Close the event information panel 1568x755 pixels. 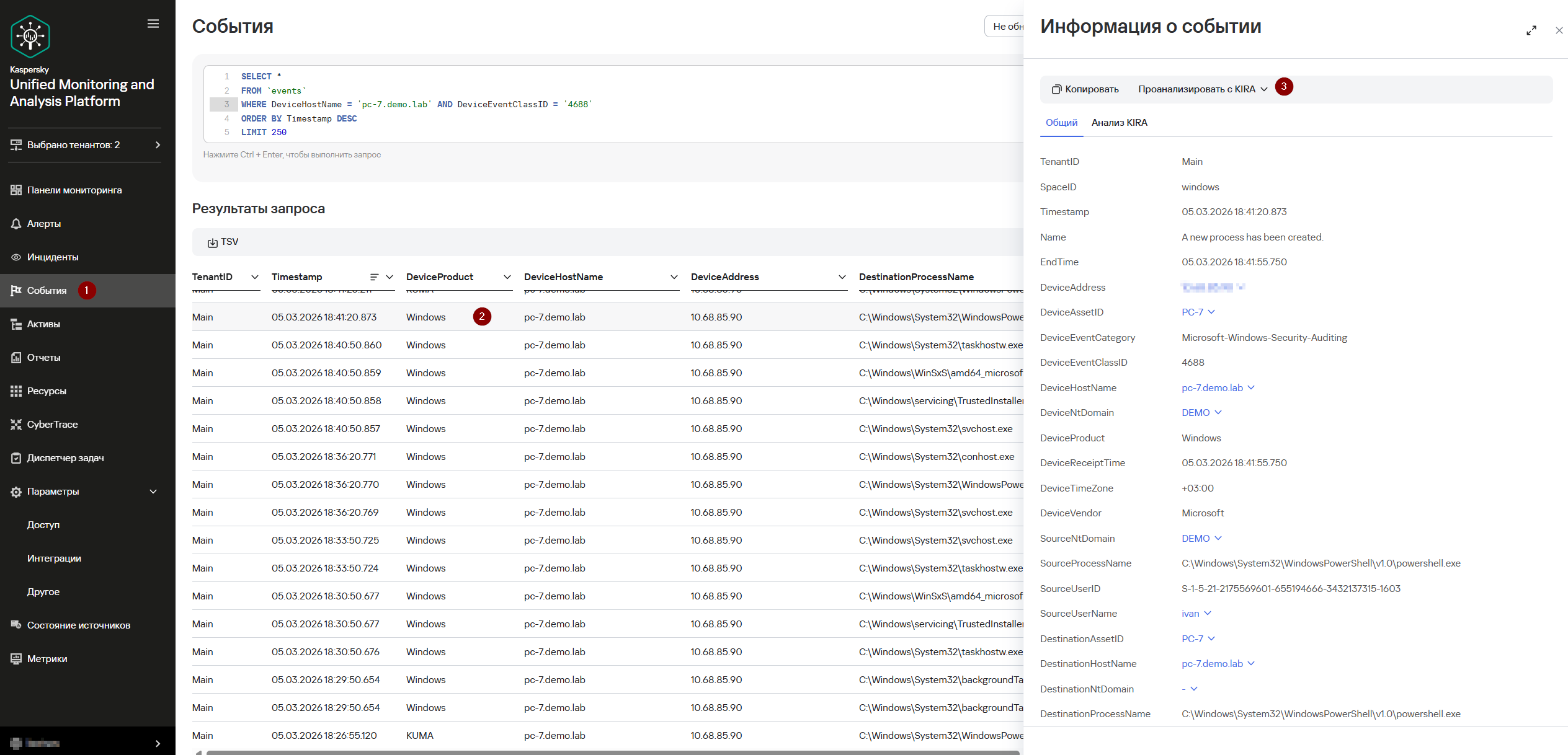(x=1559, y=30)
